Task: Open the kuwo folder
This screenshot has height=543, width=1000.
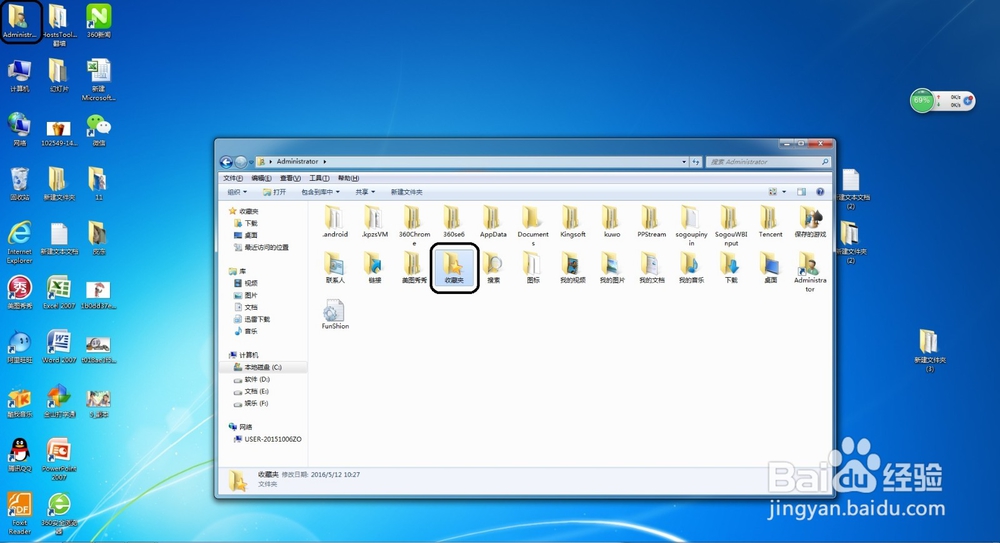Action: (612, 222)
